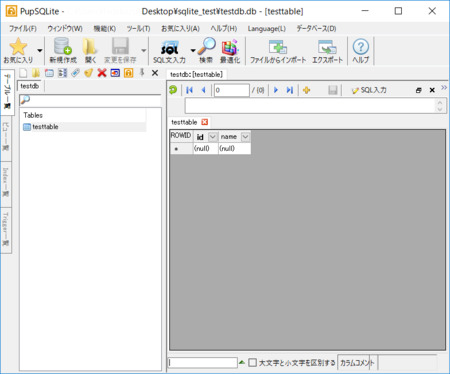Close the grid view with X
The width and height of the screenshot is (450, 374).
click(x=432, y=90)
